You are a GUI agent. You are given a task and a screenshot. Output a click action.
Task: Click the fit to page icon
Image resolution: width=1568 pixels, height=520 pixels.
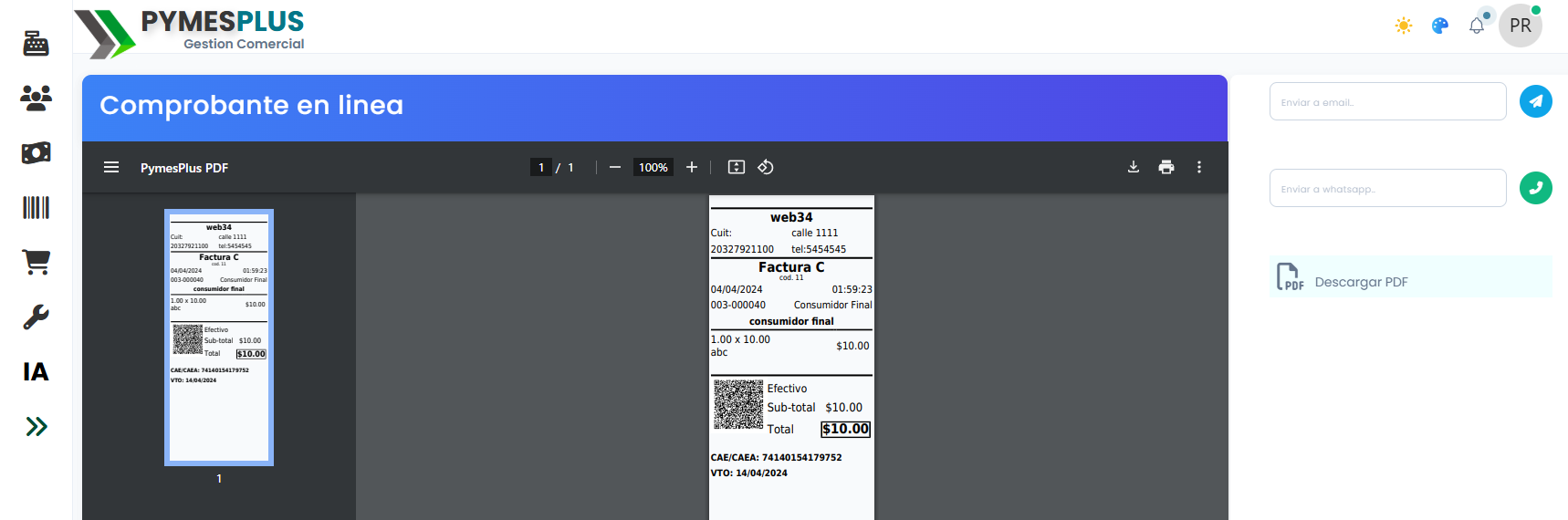(737, 167)
